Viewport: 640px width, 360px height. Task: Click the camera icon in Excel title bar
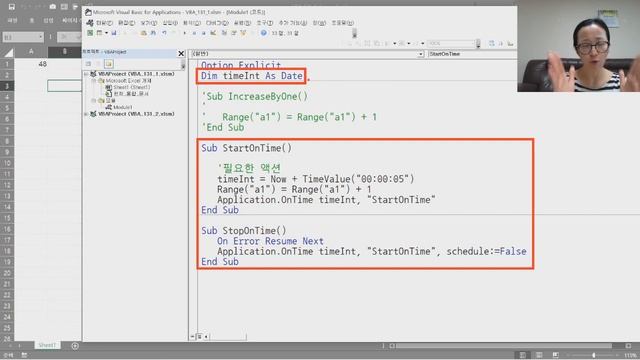pyautogui.click(x=53, y=7)
